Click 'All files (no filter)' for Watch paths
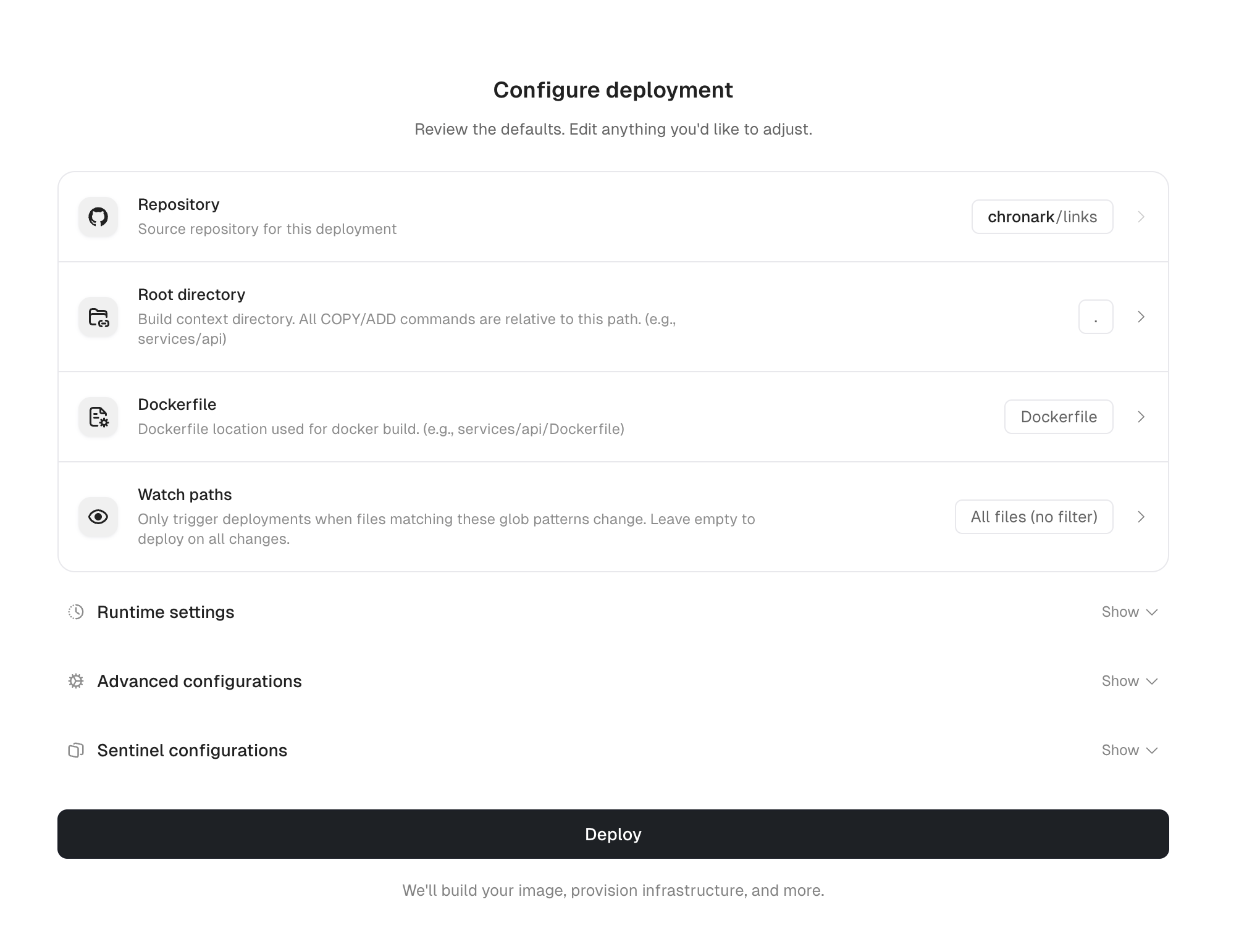The height and width of the screenshot is (952, 1239). (1033, 517)
